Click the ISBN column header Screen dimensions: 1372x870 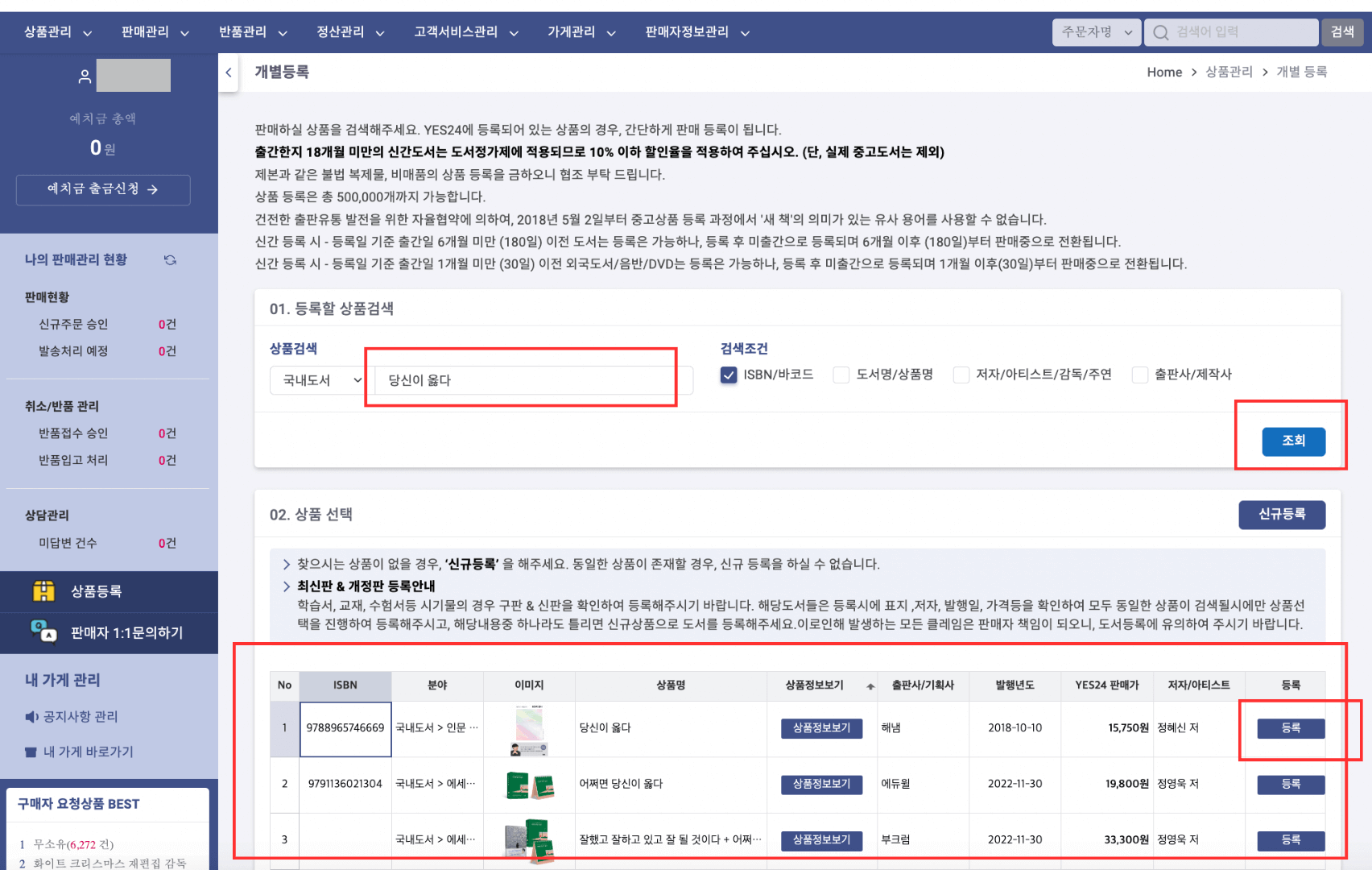click(345, 686)
